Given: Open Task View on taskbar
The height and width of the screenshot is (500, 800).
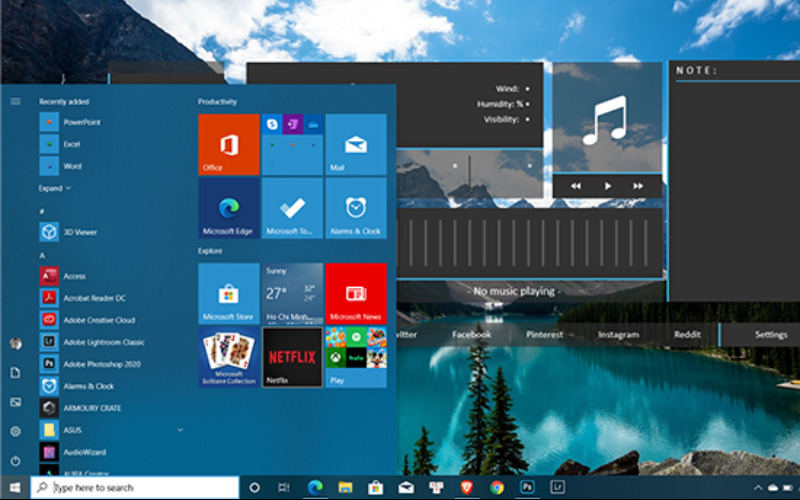Looking at the screenshot, I should 284,488.
